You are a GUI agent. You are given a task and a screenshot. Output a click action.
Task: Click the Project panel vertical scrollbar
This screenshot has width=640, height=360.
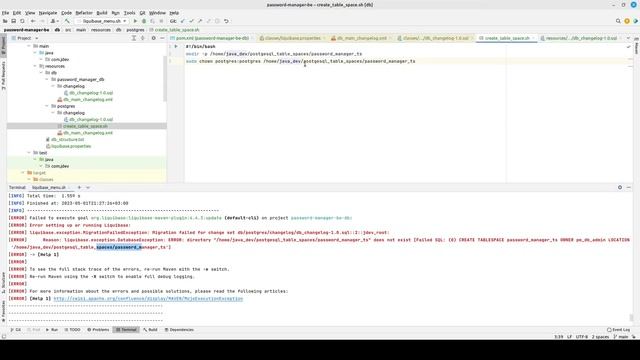coord(165,80)
